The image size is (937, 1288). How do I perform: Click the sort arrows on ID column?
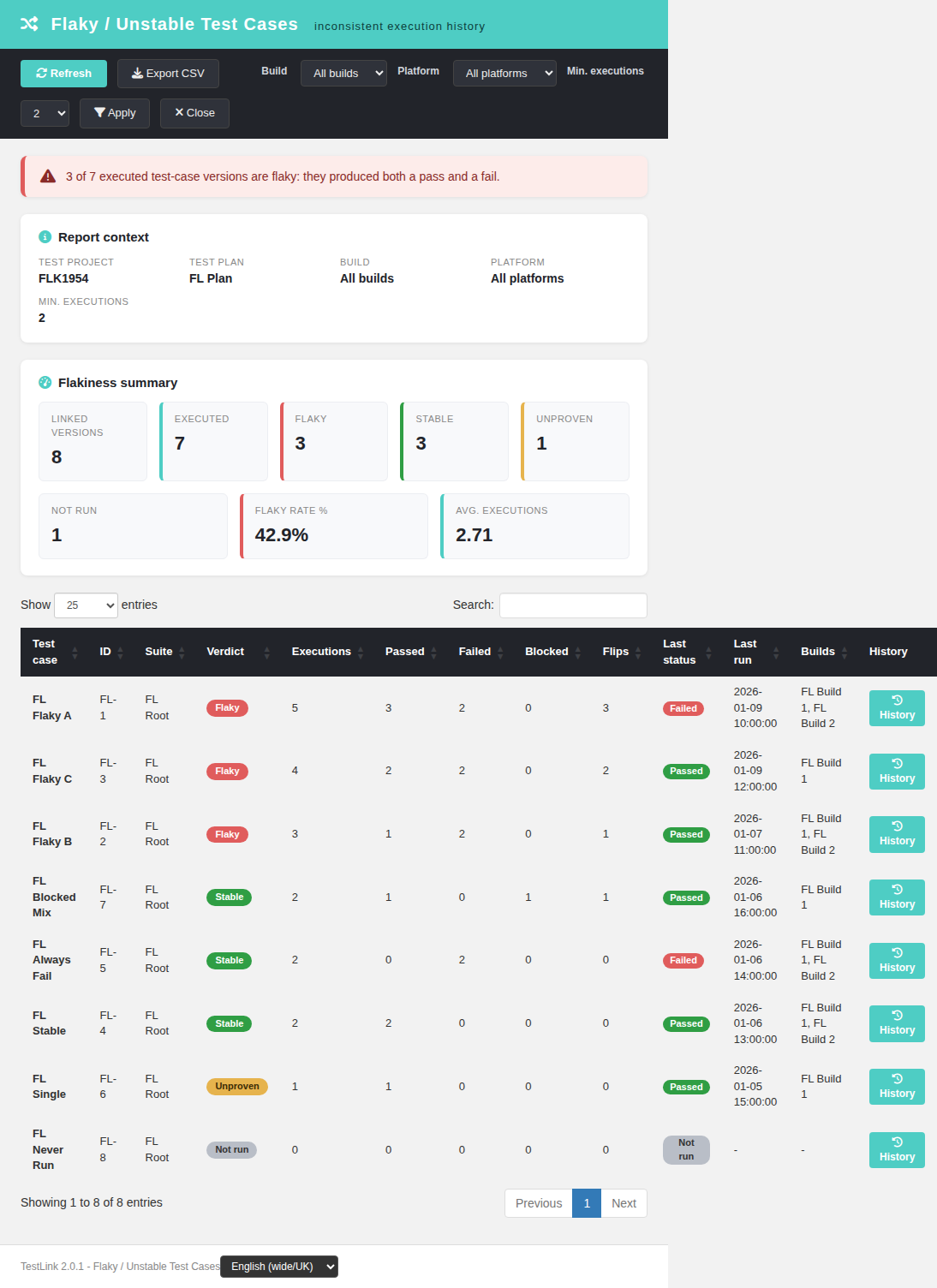(120, 653)
